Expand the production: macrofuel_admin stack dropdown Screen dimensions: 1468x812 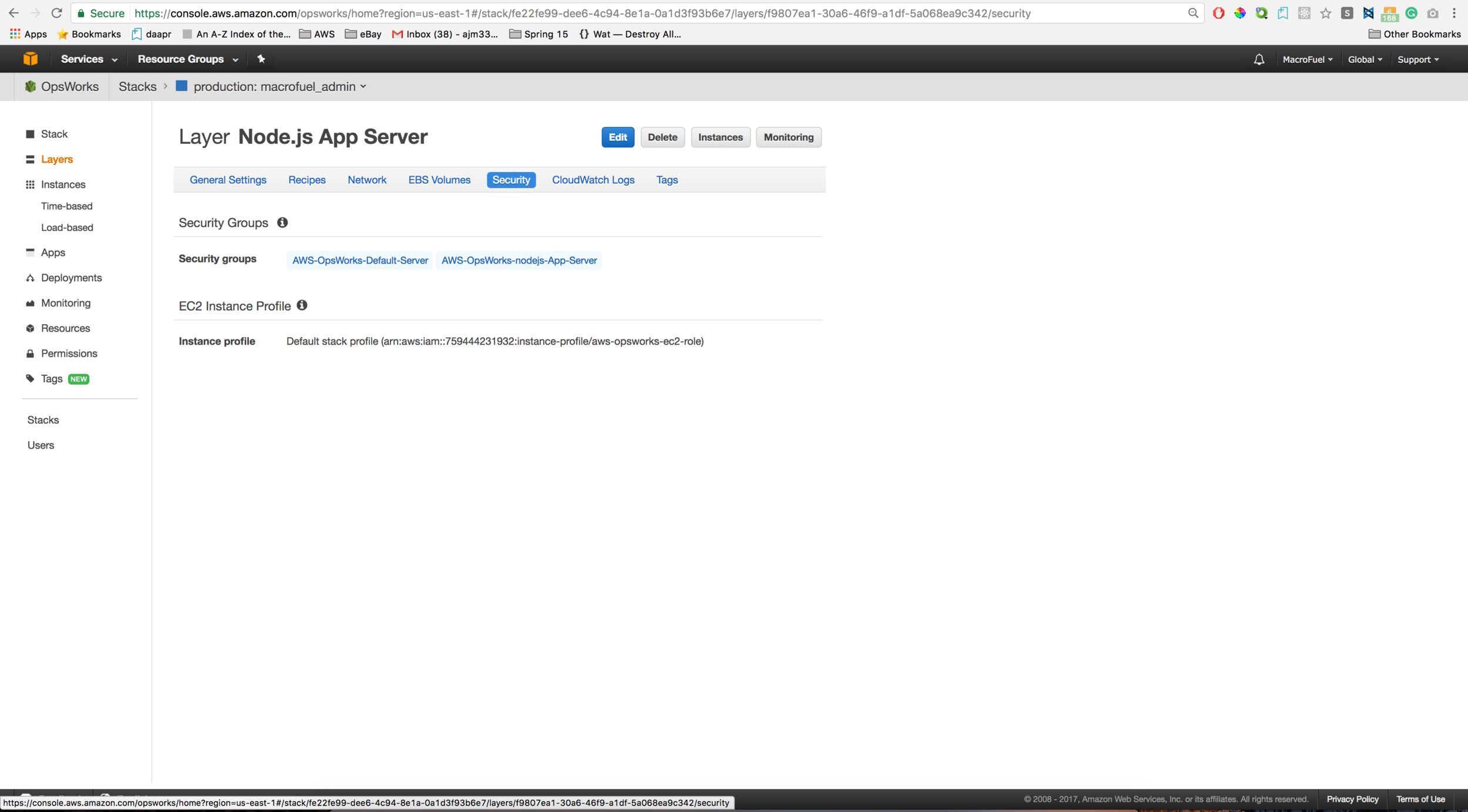(x=280, y=86)
